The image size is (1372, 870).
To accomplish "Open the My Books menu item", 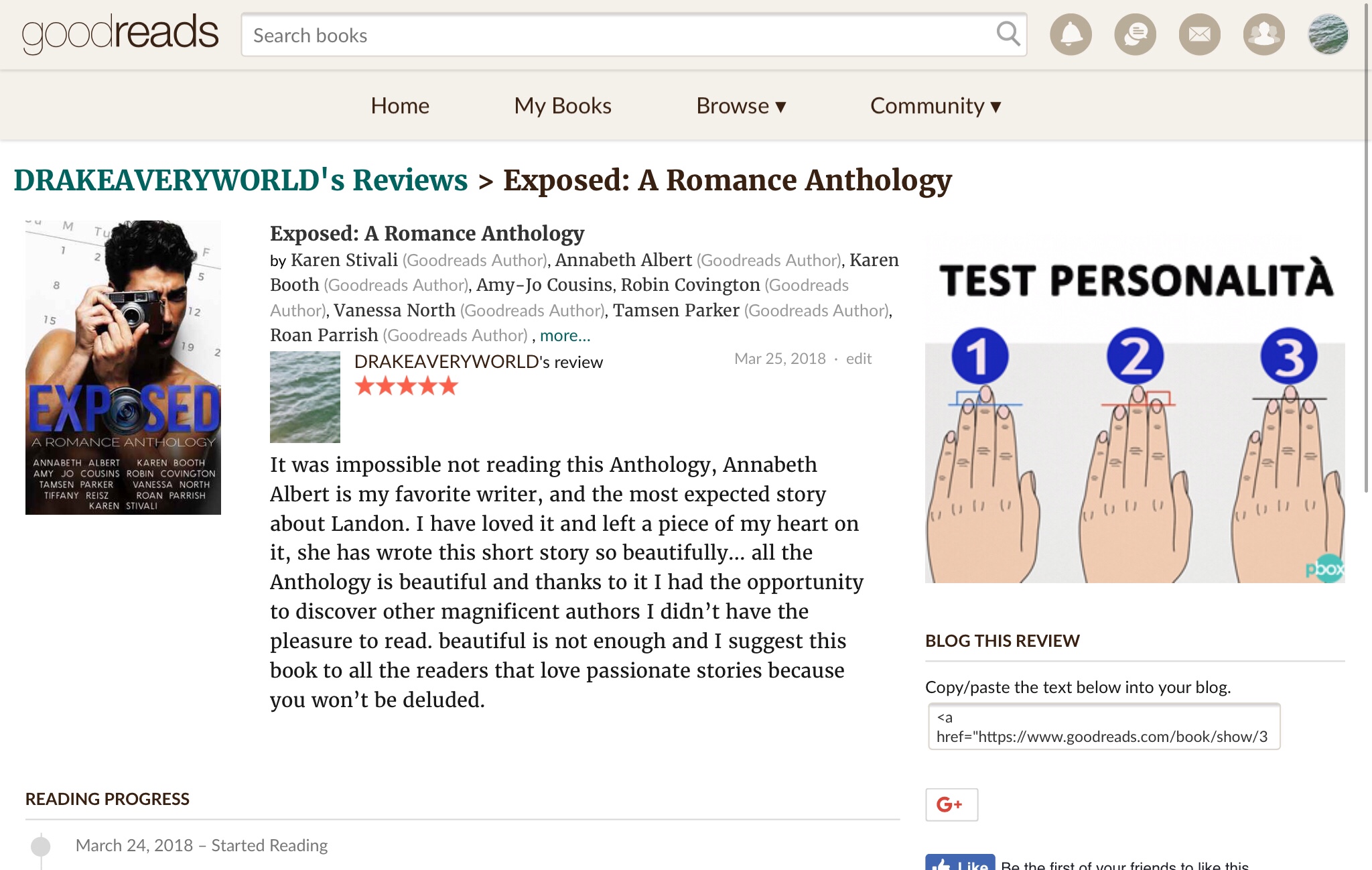I will pos(563,106).
